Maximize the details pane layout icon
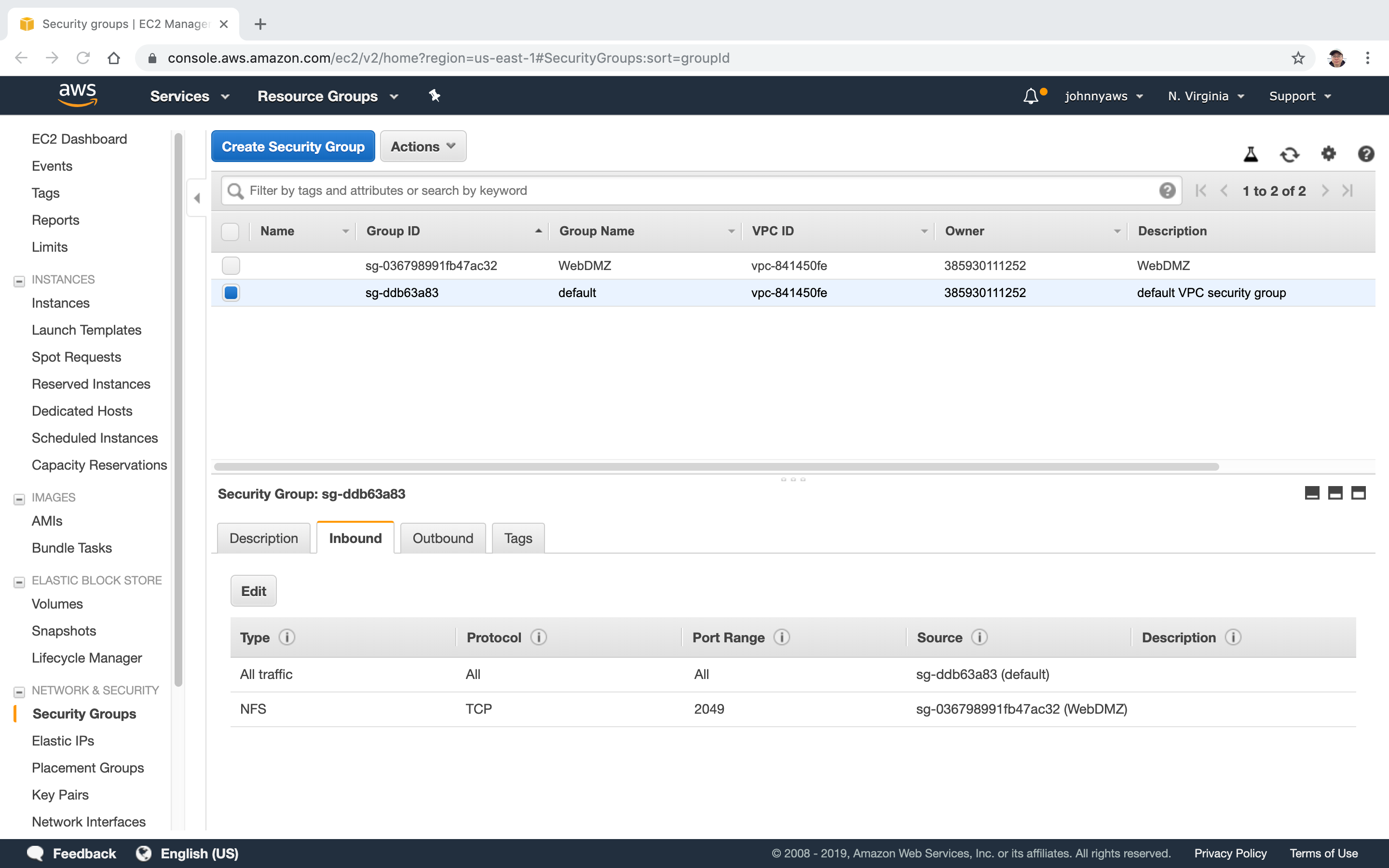The height and width of the screenshot is (868, 1389). click(1358, 493)
